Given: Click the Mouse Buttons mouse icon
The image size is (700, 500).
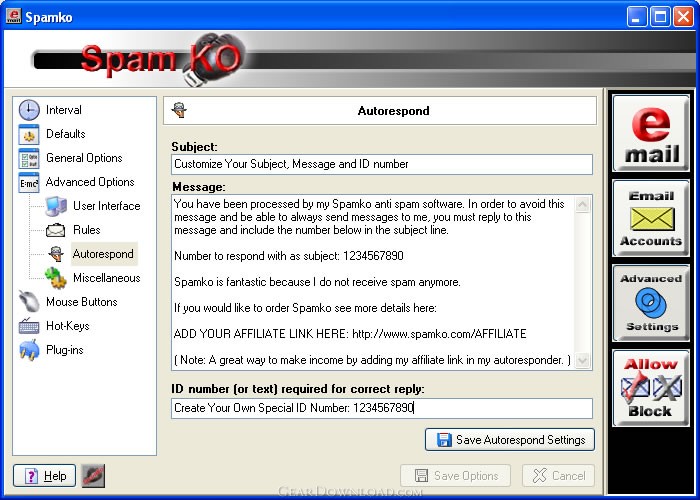Looking at the screenshot, I should click(29, 302).
